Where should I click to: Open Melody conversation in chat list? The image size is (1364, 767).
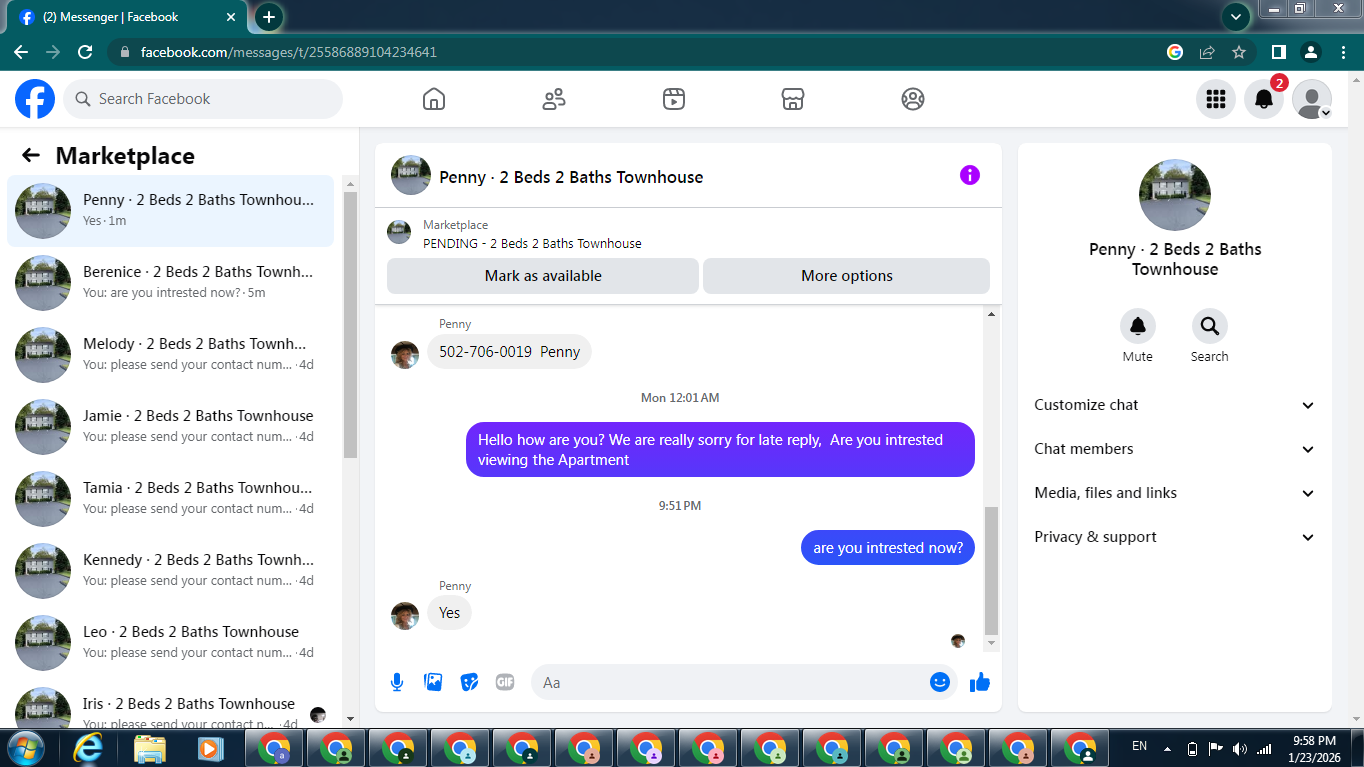pyautogui.click(x=171, y=355)
